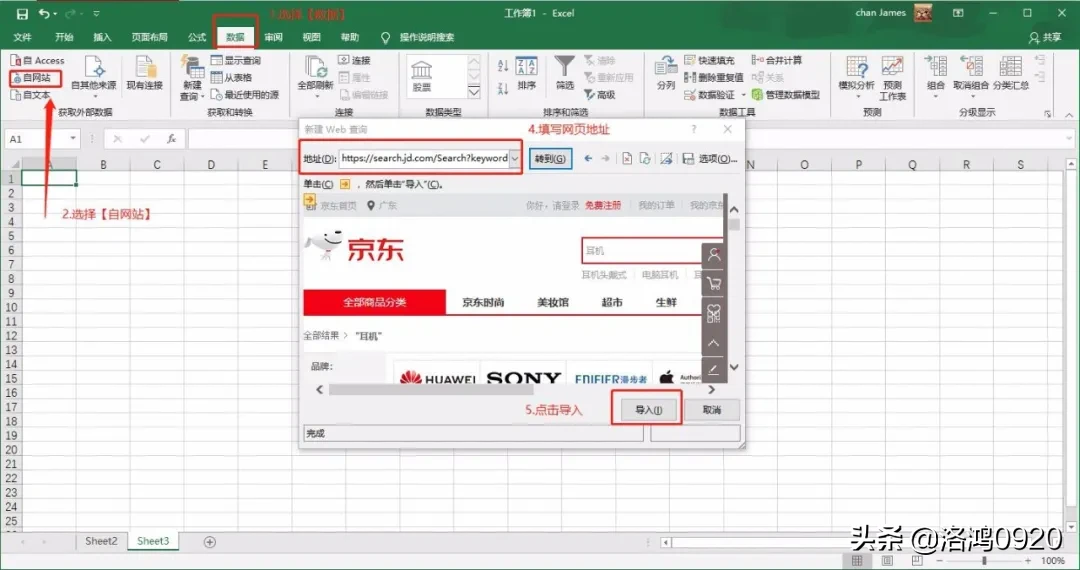Viewport: 1080px width, 570px height.
Task: Open 模拟分析 what-if analysis menu
Action: 856,77
